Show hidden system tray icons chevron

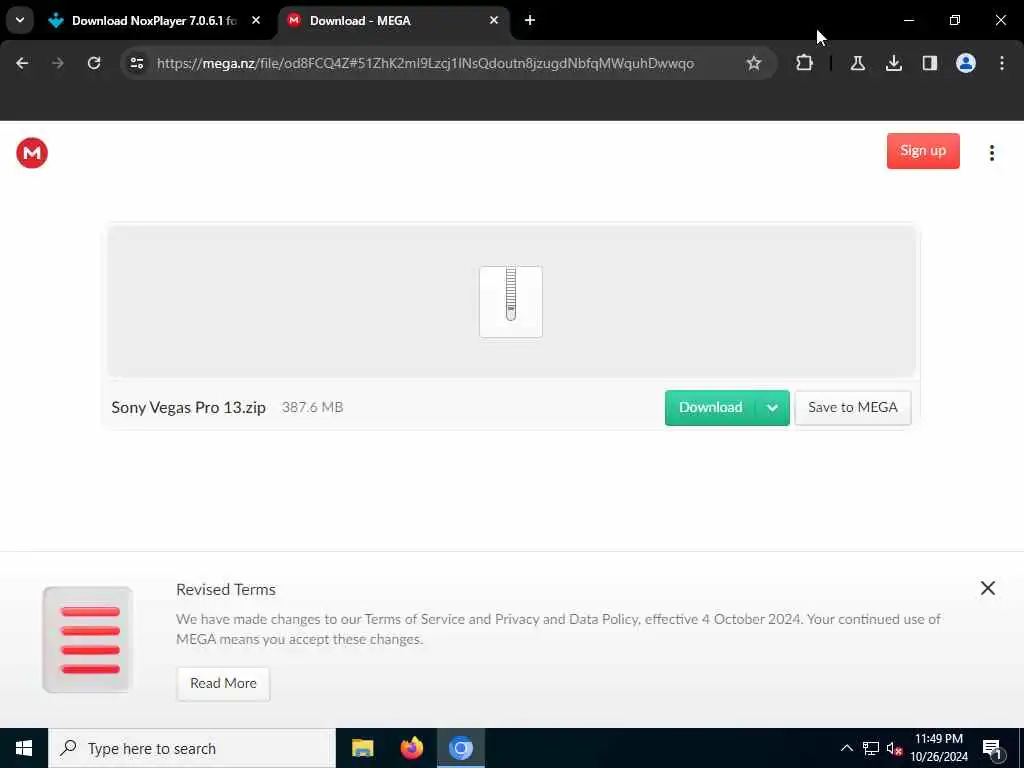coord(846,748)
